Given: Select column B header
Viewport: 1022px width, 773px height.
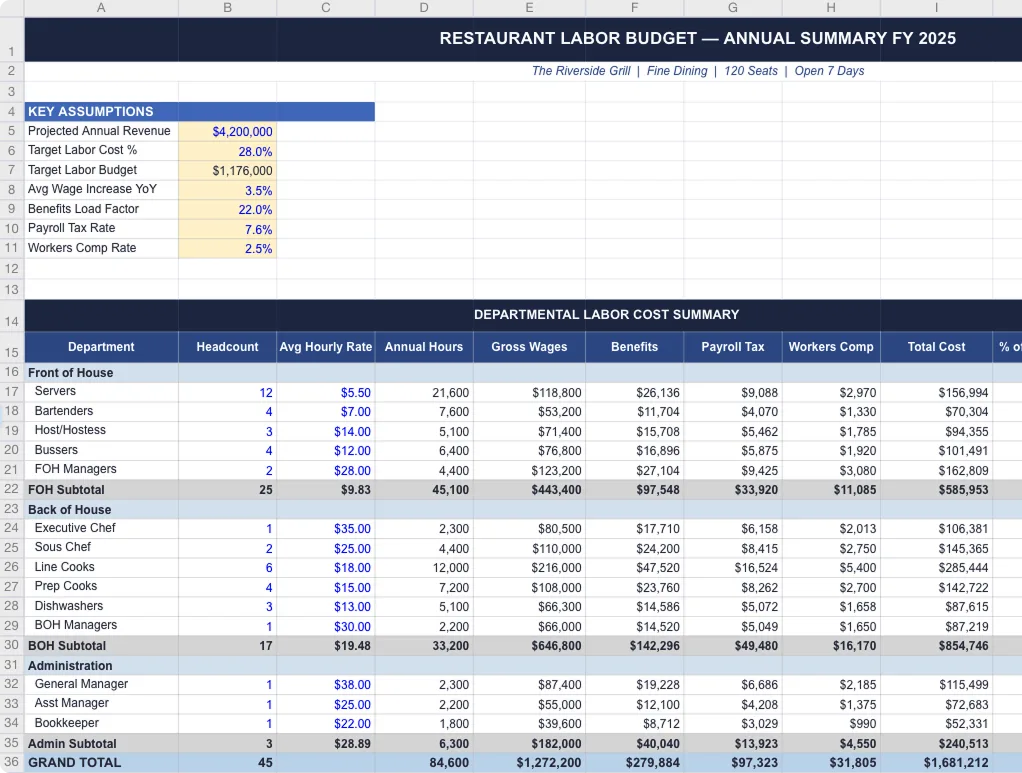Looking at the screenshot, I should (227, 8).
